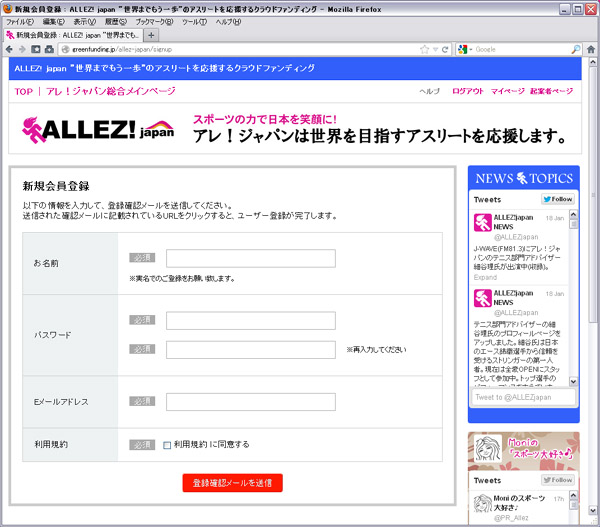Open the URL bar history dropdown arrow
Screen dimensions: 600x527
(434, 48)
